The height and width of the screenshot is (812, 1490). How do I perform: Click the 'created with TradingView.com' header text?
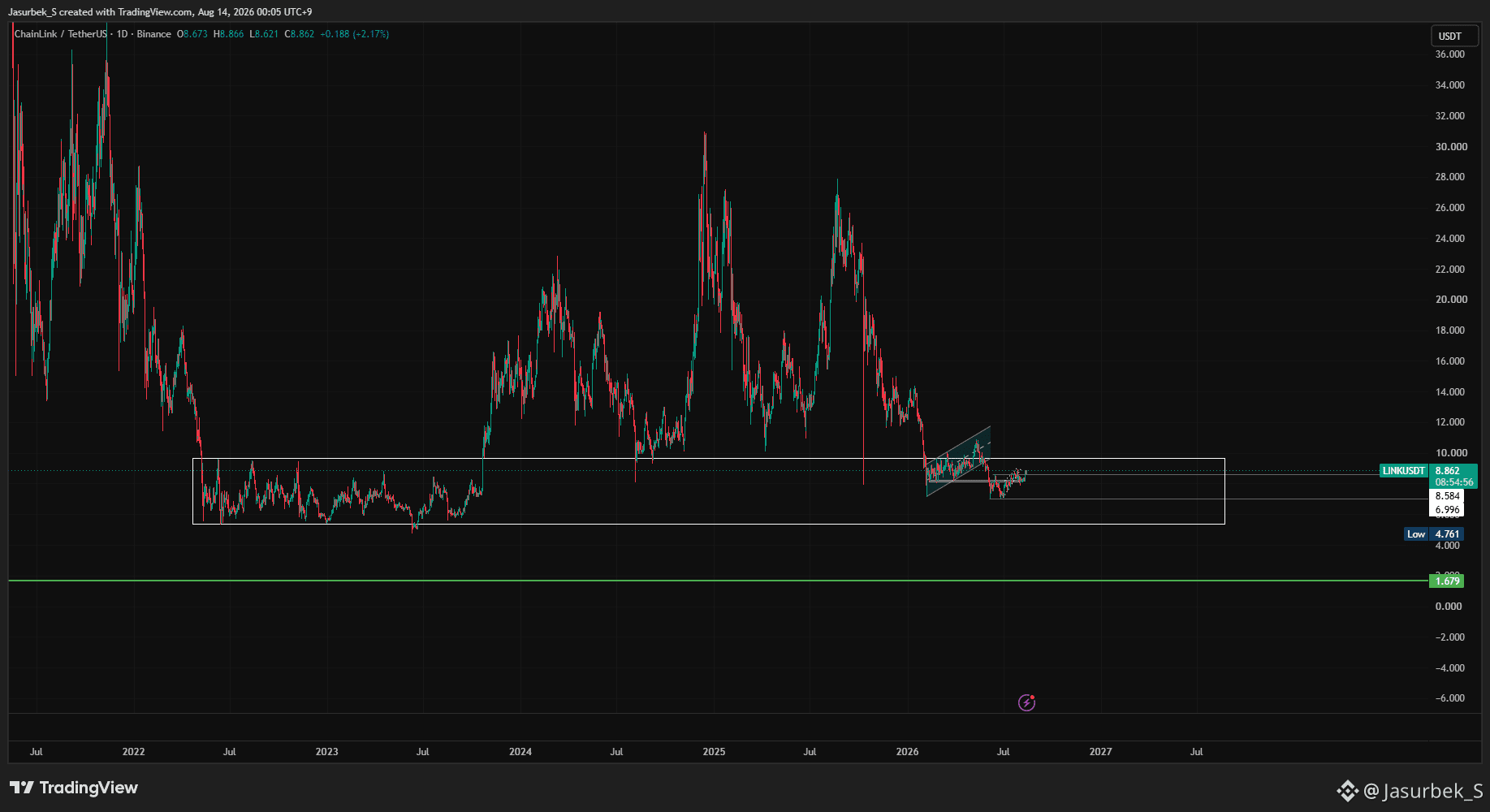pyautogui.click(x=125, y=12)
